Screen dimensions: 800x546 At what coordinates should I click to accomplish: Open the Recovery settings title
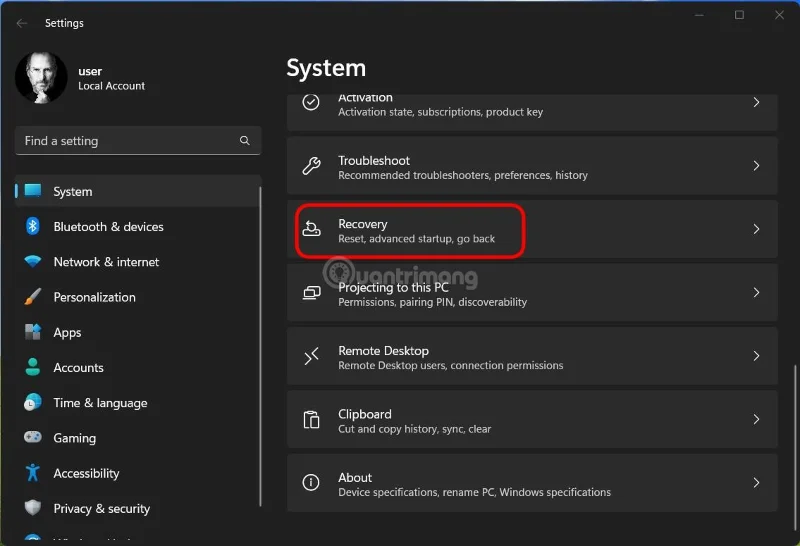click(363, 224)
